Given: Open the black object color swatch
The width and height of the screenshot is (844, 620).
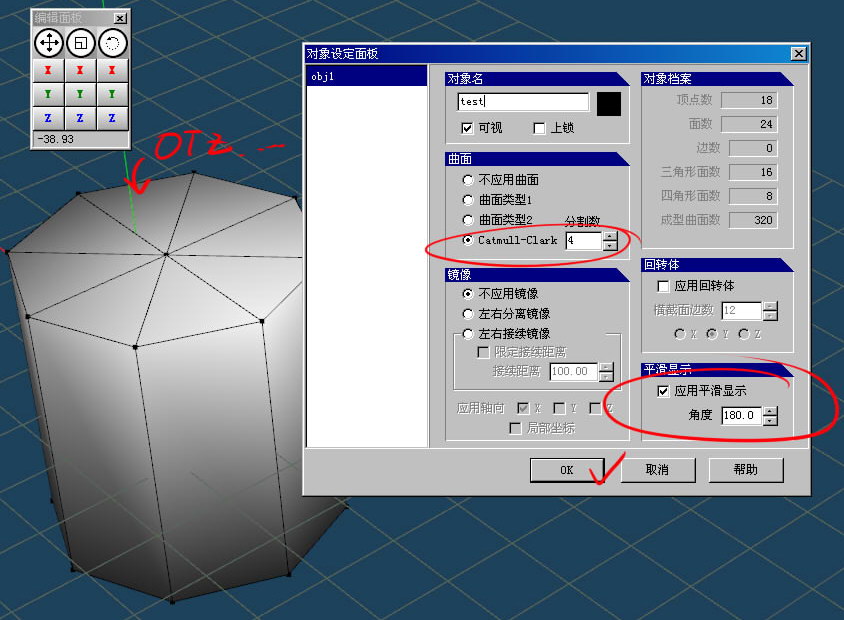Looking at the screenshot, I should tap(609, 104).
